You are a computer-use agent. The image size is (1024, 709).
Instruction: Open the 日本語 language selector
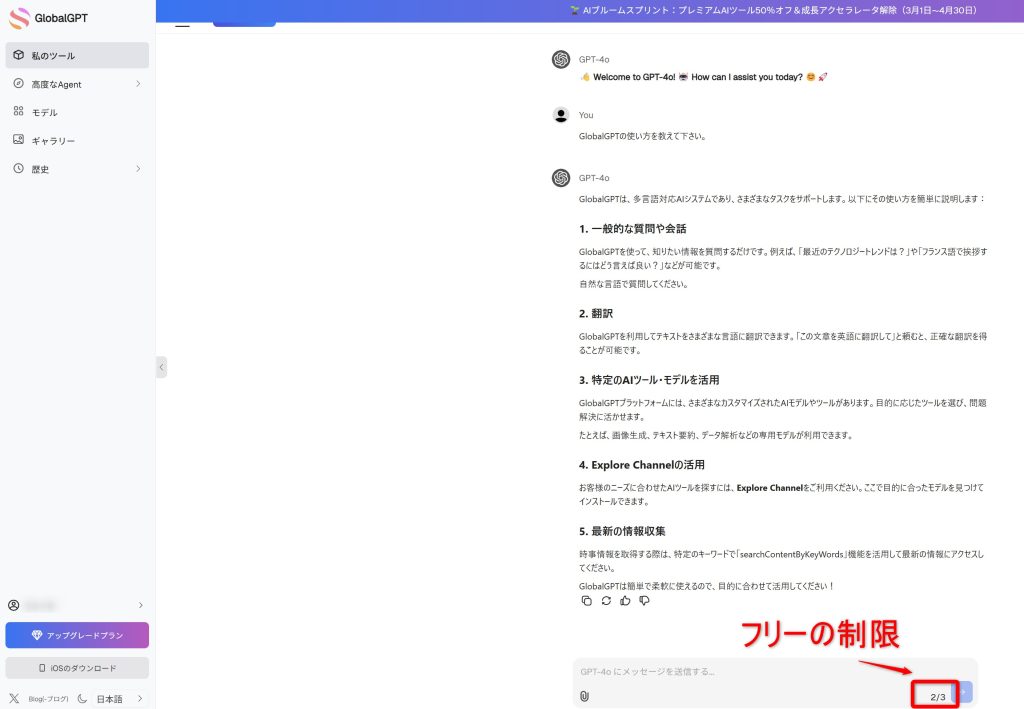click(119, 698)
